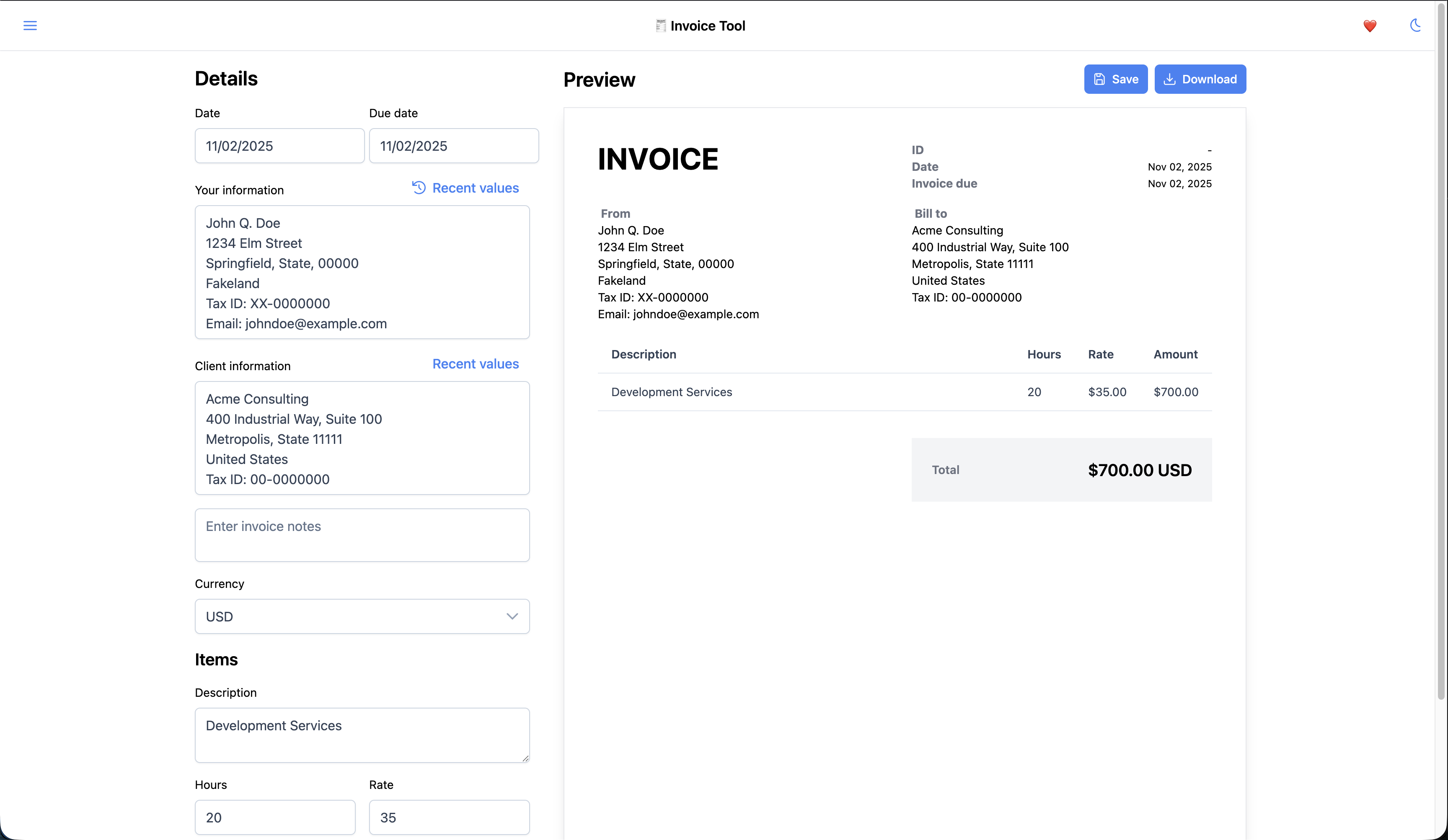Expand Recent values for Your information
This screenshot has width=1448, height=840.
click(475, 188)
